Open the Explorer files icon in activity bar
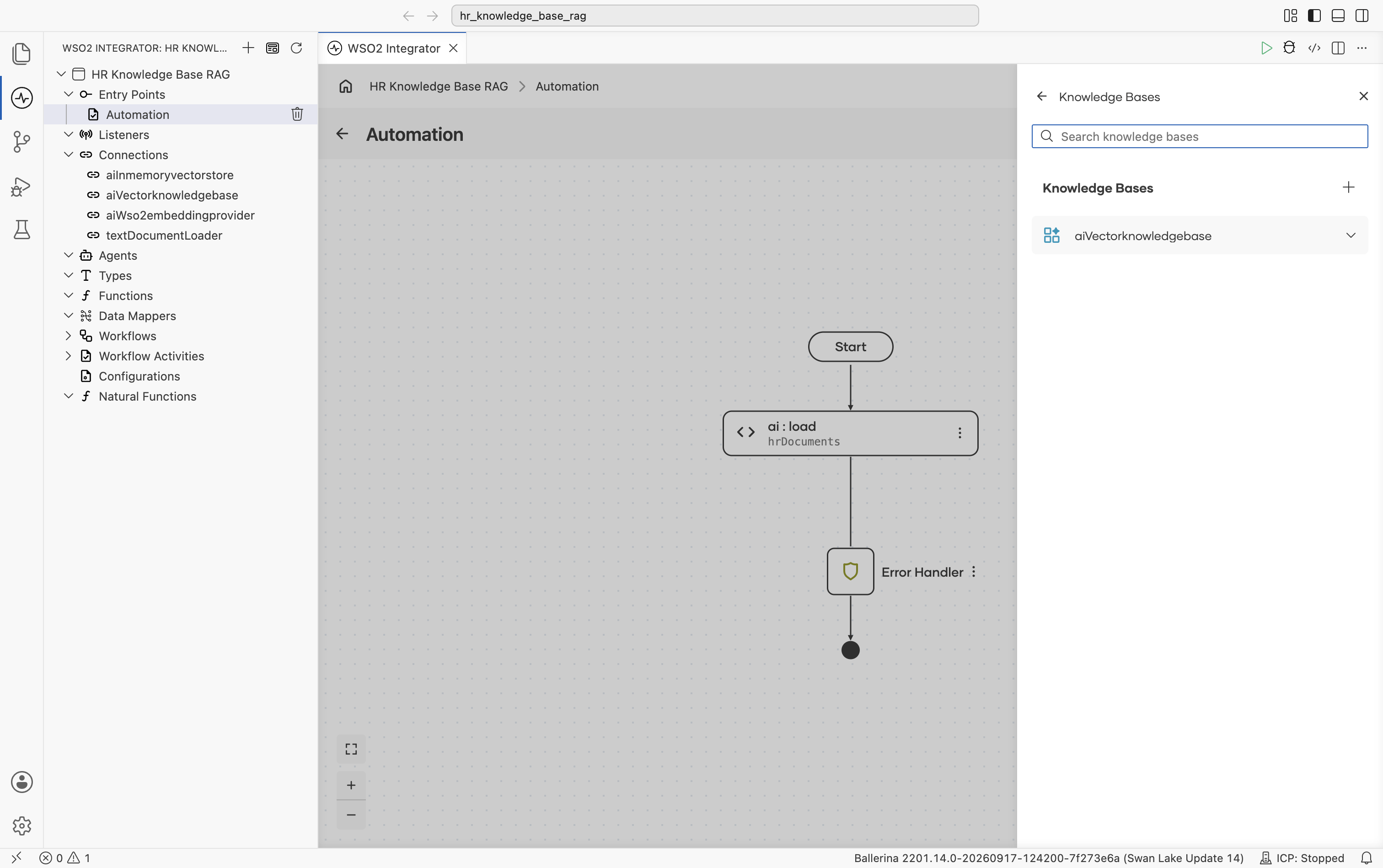This screenshot has width=1383, height=868. [x=22, y=54]
